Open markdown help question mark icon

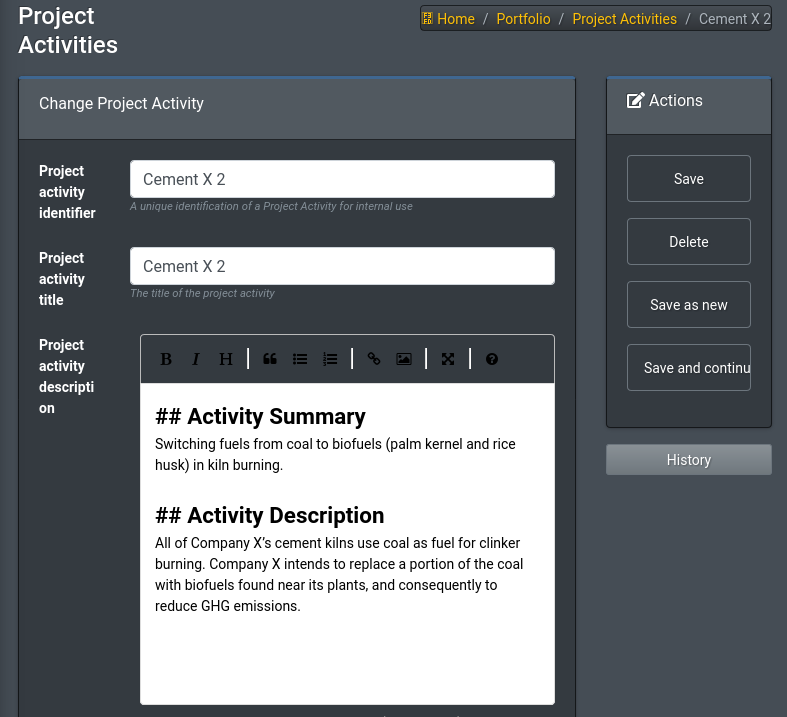click(492, 359)
